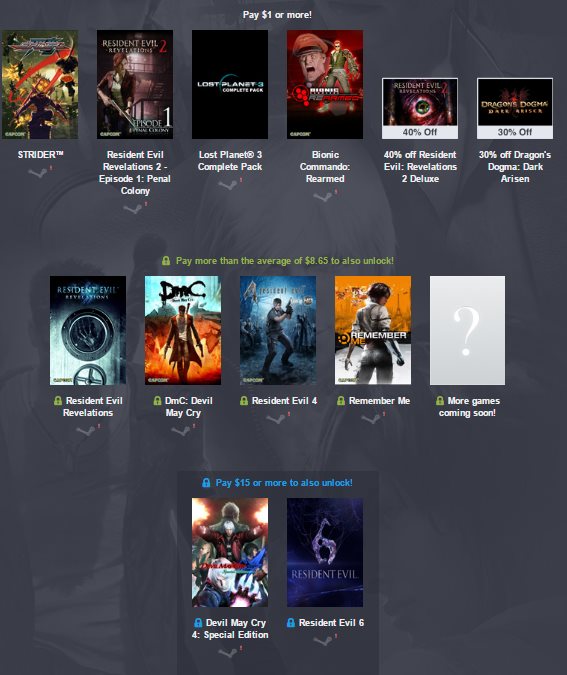Image resolution: width=567 pixels, height=675 pixels.
Task: Click 'Bionic Commando: Rearmed' title text
Action: (x=325, y=167)
